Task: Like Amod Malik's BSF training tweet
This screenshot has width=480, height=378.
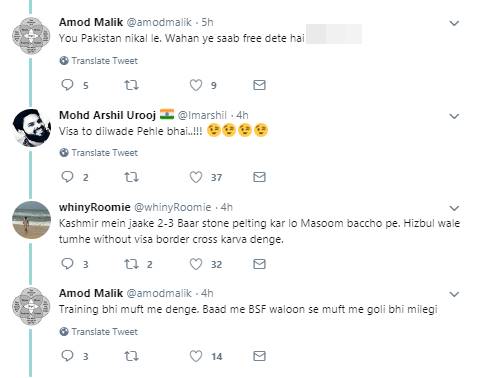Action: click(x=196, y=356)
